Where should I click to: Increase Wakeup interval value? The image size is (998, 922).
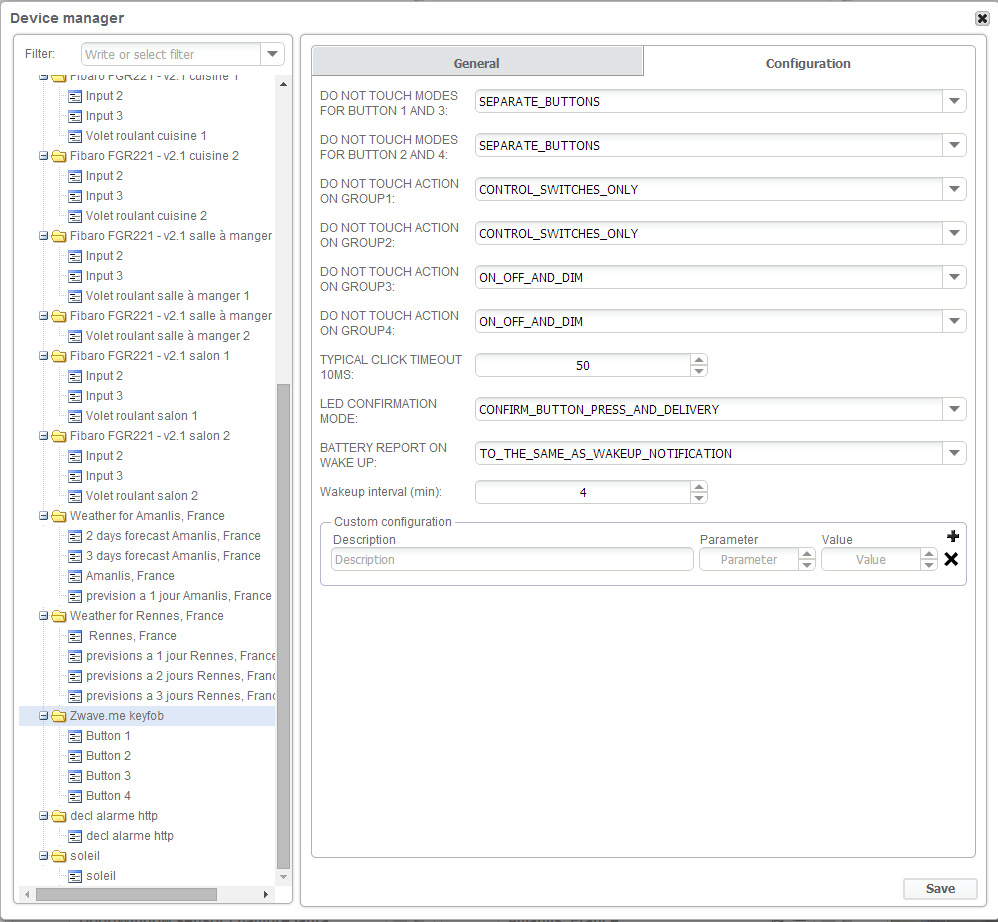(699, 487)
